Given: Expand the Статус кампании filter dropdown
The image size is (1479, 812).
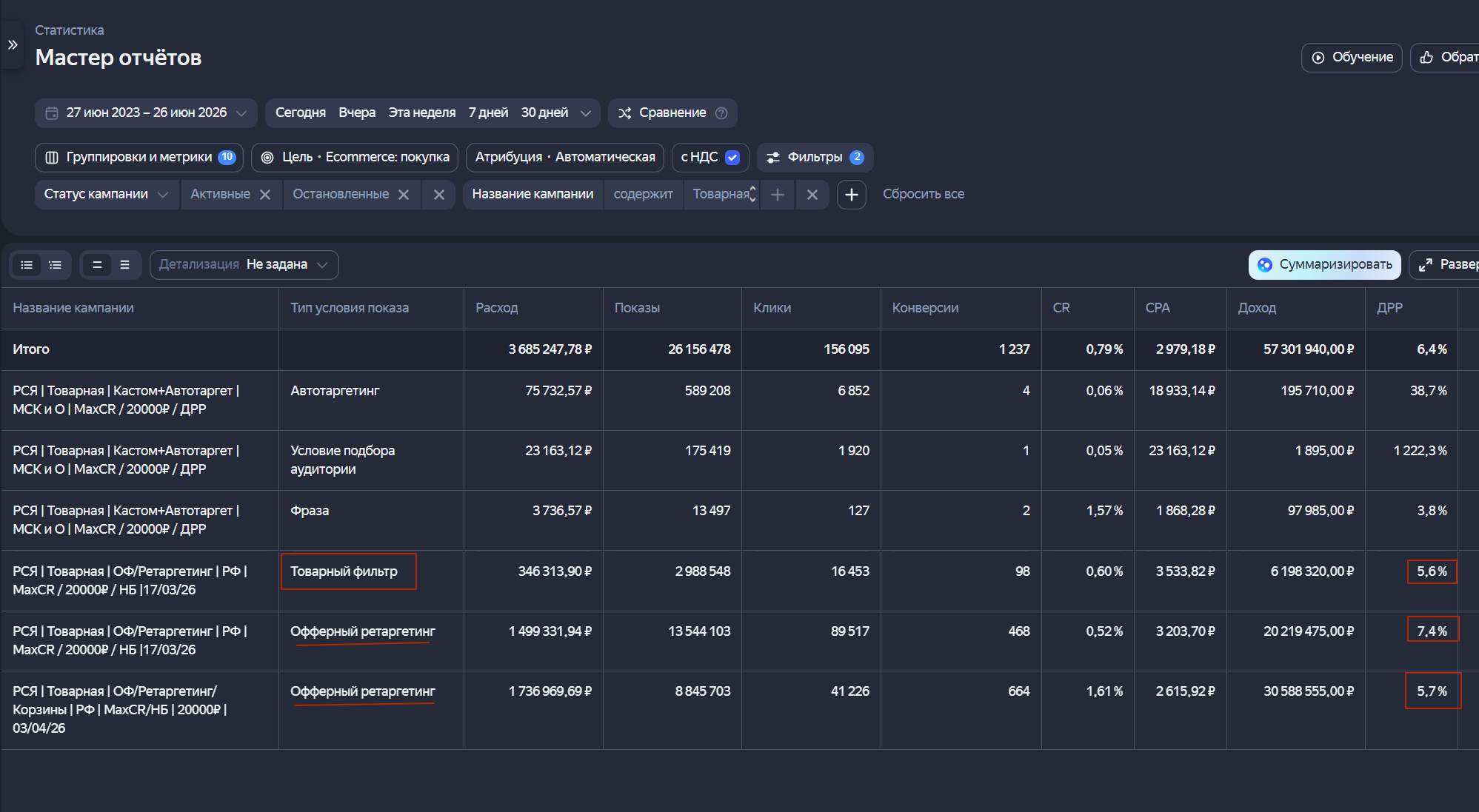Looking at the screenshot, I should (106, 194).
